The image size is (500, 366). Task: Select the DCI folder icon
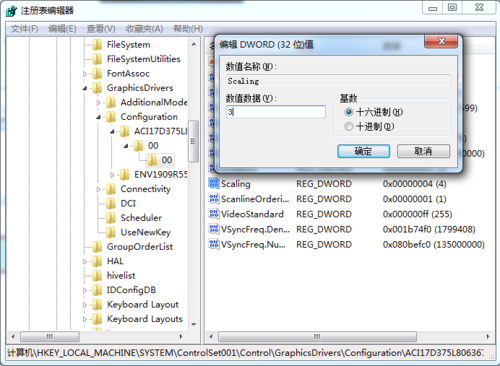pyautogui.click(x=111, y=203)
